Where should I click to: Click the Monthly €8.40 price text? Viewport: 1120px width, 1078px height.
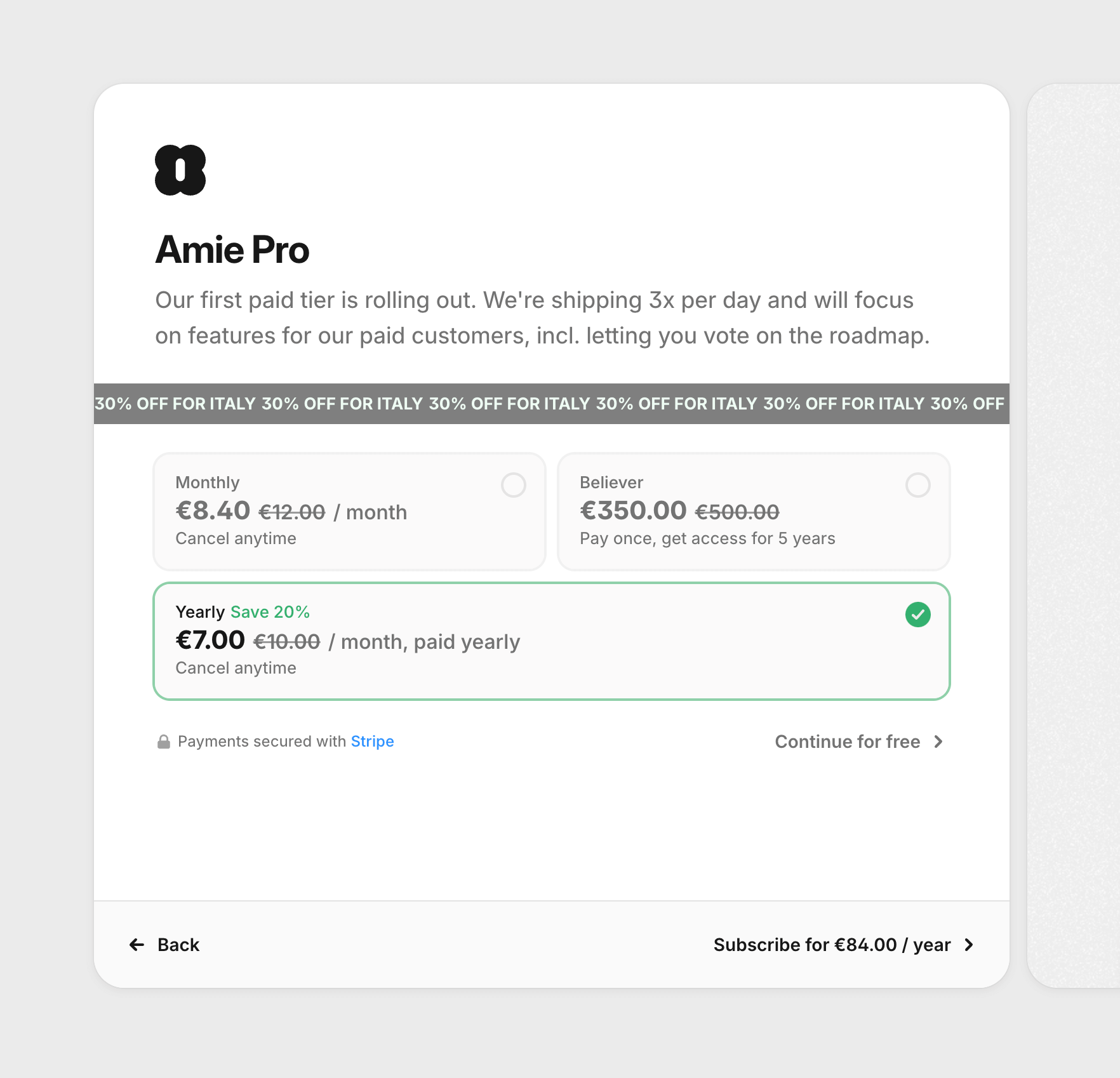[213, 511]
